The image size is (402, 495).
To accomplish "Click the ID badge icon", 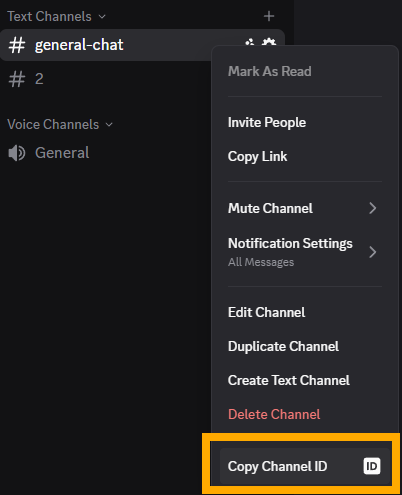I will (x=372, y=466).
